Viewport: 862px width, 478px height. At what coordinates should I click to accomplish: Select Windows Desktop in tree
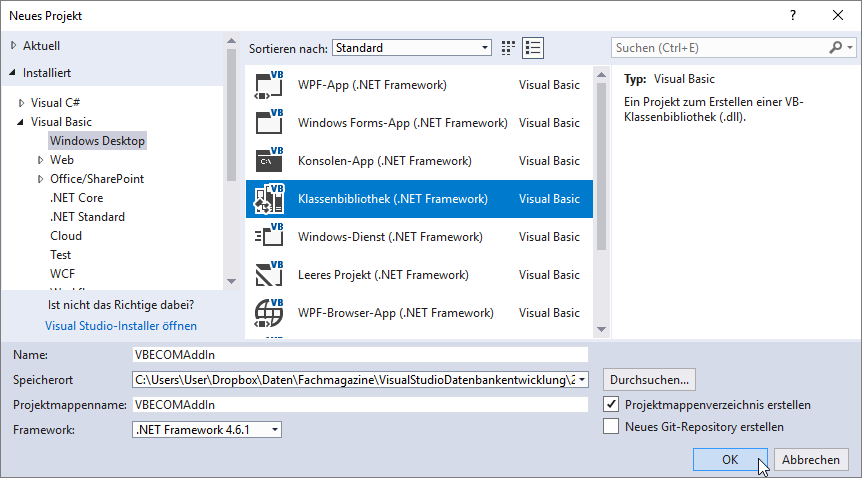click(x=97, y=141)
